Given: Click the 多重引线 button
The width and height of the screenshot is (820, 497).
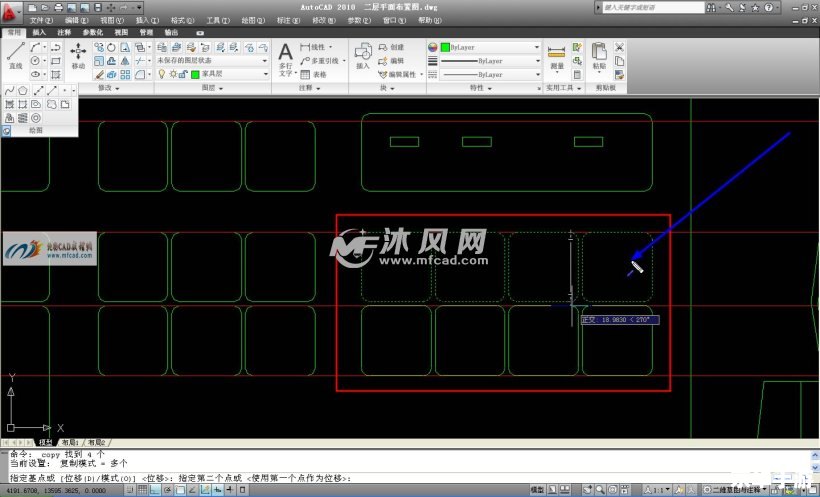Looking at the screenshot, I should [x=320, y=61].
